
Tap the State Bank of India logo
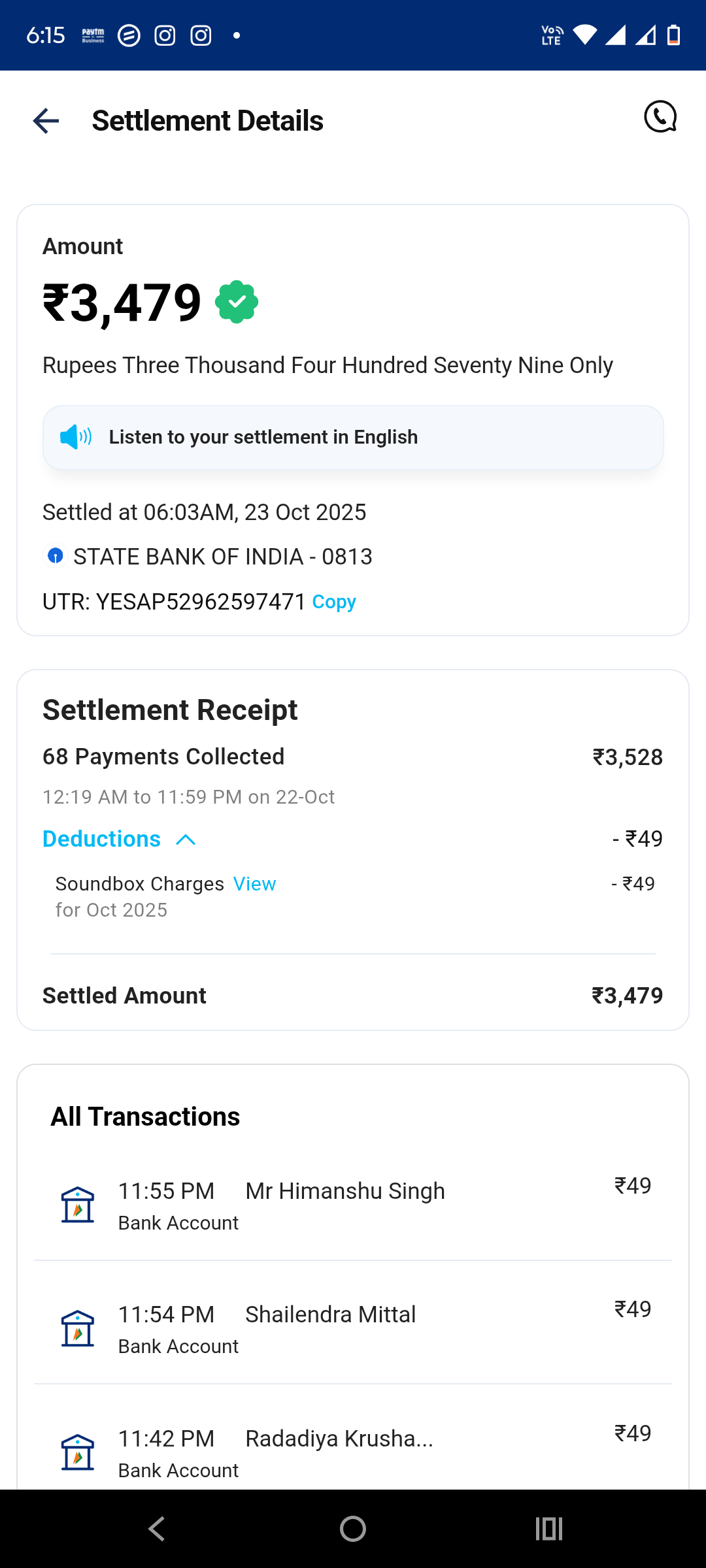coord(56,556)
